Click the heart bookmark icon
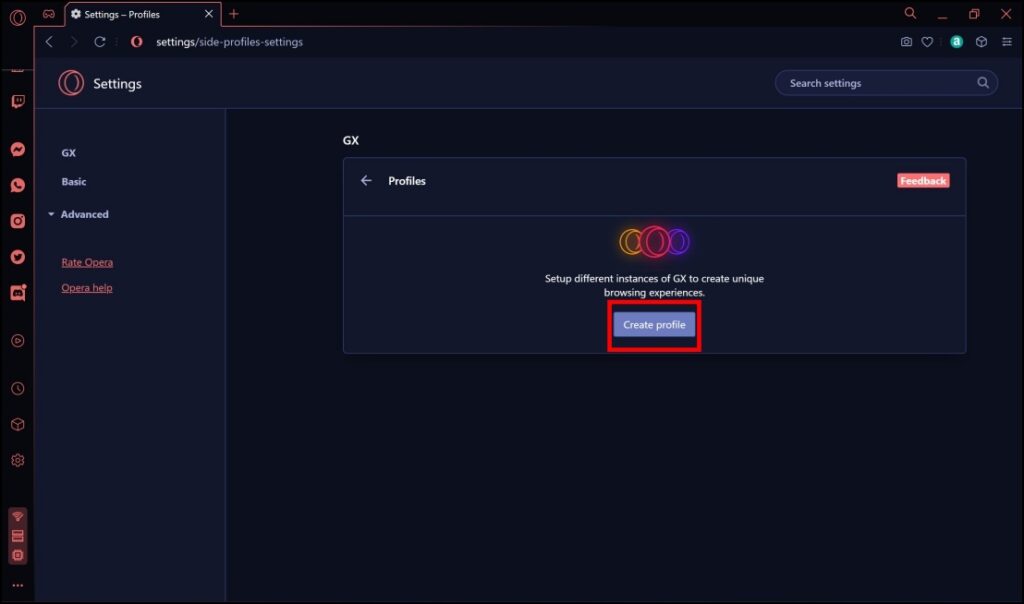The image size is (1024, 604). pos(927,42)
